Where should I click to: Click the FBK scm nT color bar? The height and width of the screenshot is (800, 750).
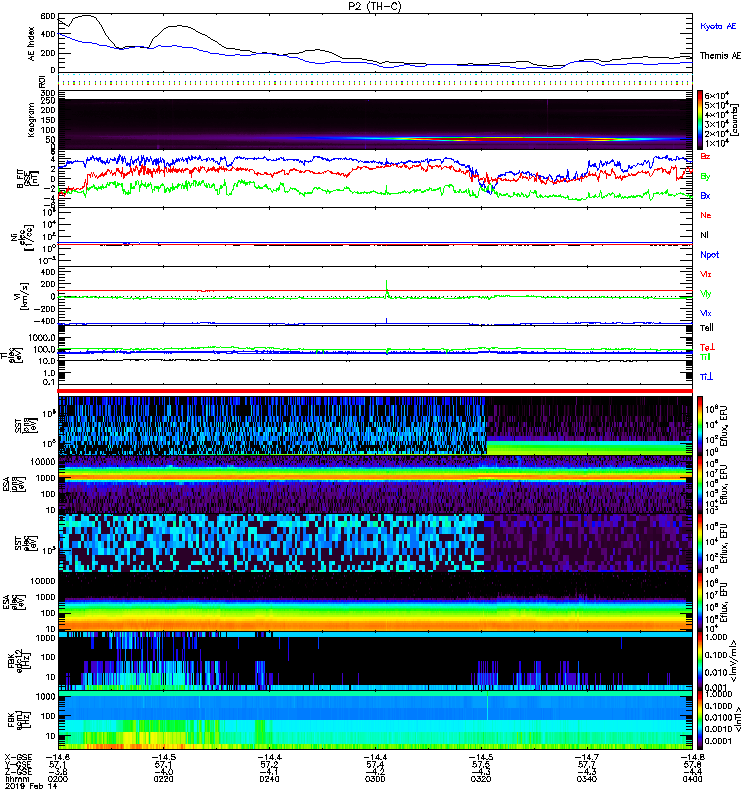coord(699,720)
